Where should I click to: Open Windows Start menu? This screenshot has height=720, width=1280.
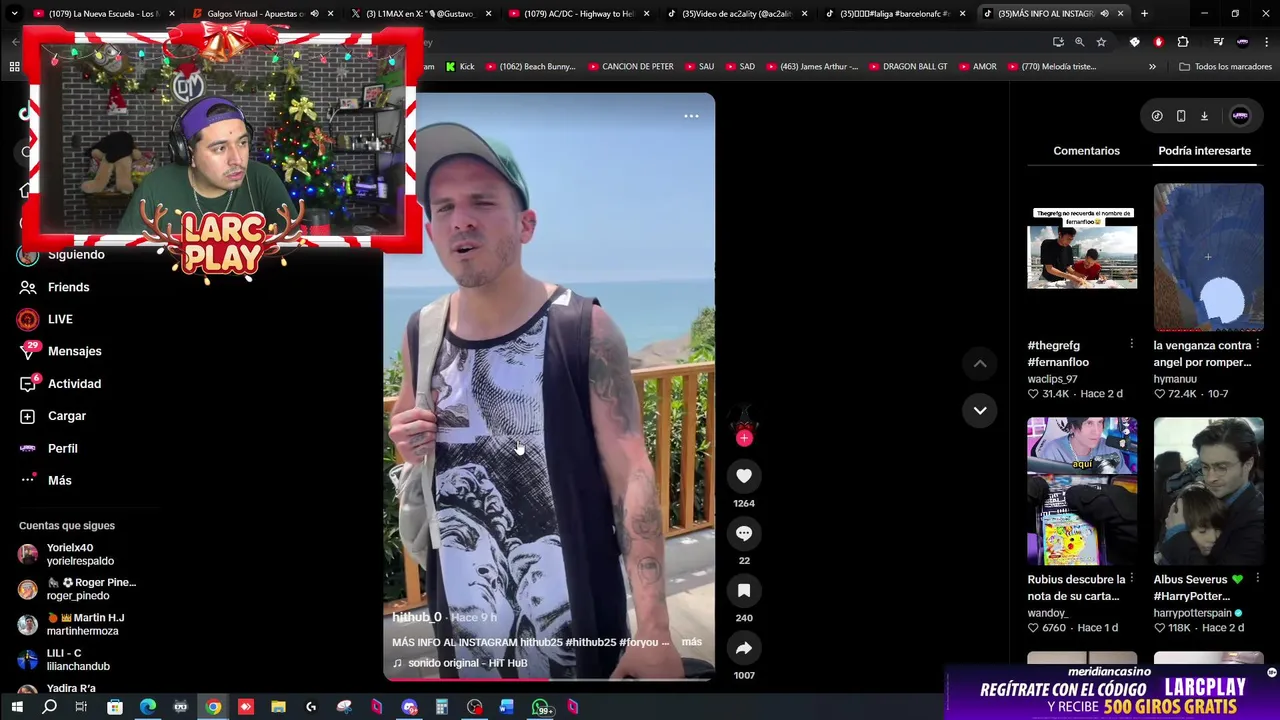(x=17, y=707)
